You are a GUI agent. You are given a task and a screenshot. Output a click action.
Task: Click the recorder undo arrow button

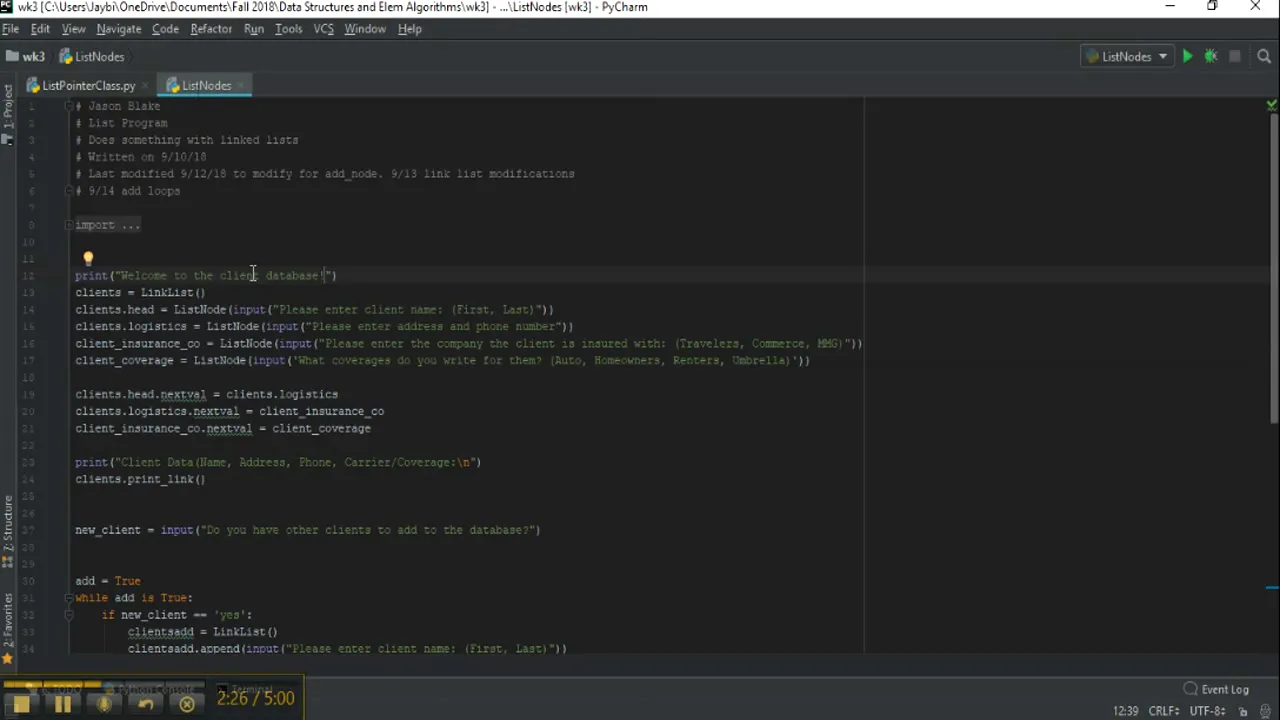(145, 704)
